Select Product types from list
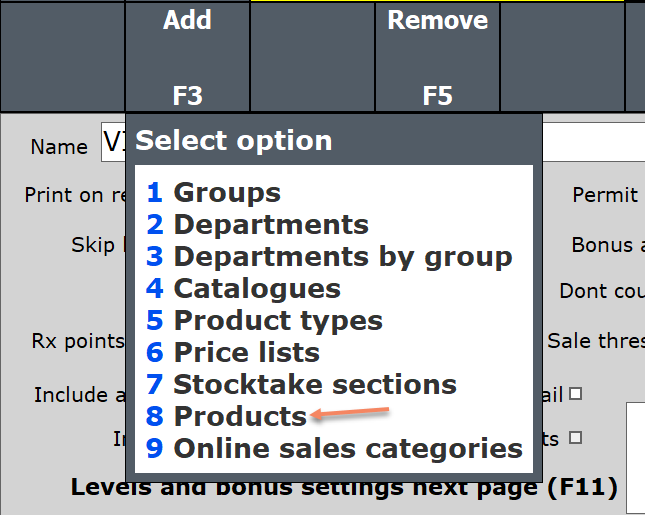Screen dimensions: 645x515 [264, 320]
